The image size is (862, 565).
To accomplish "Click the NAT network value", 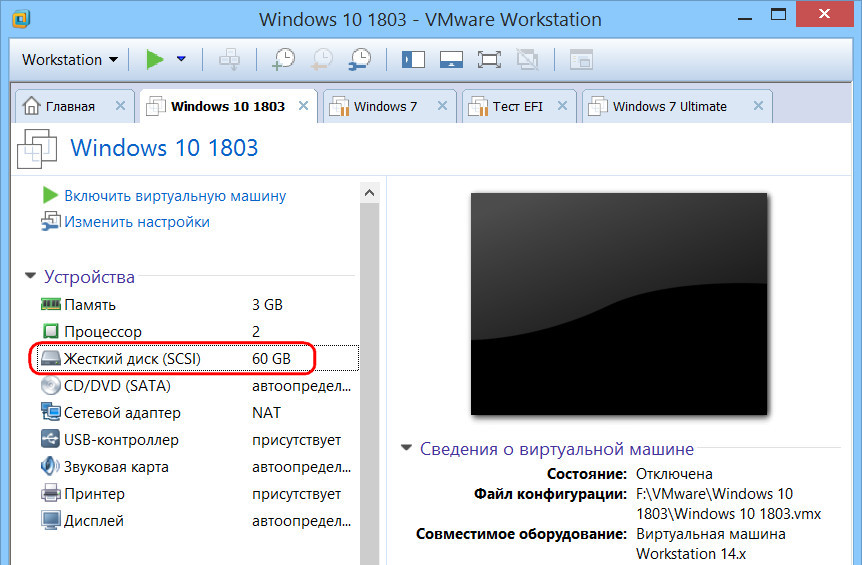I will click(x=267, y=413).
